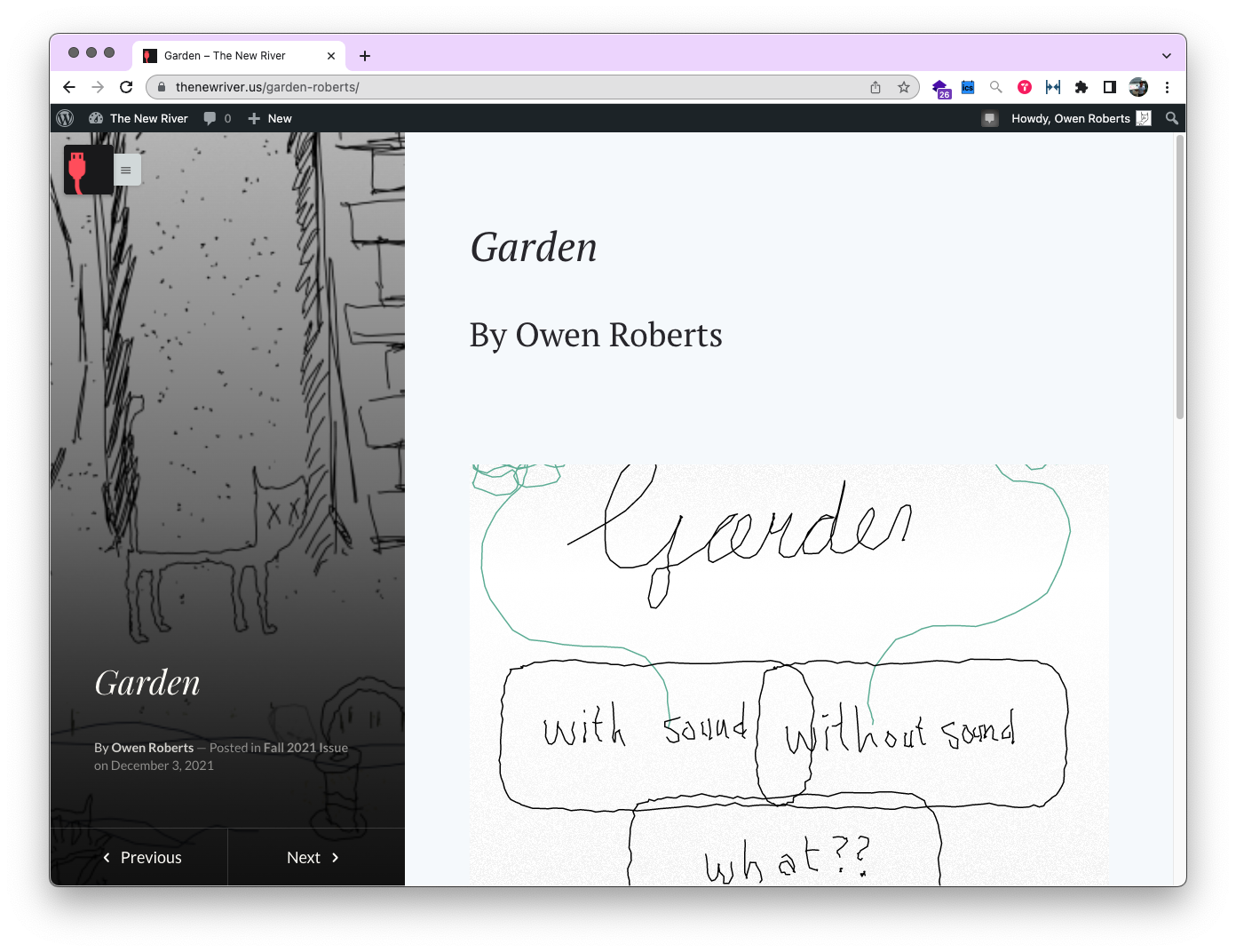Open the WordPress admin bar search icon
This screenshot has height=952, width=1236.
point(1171,118)
